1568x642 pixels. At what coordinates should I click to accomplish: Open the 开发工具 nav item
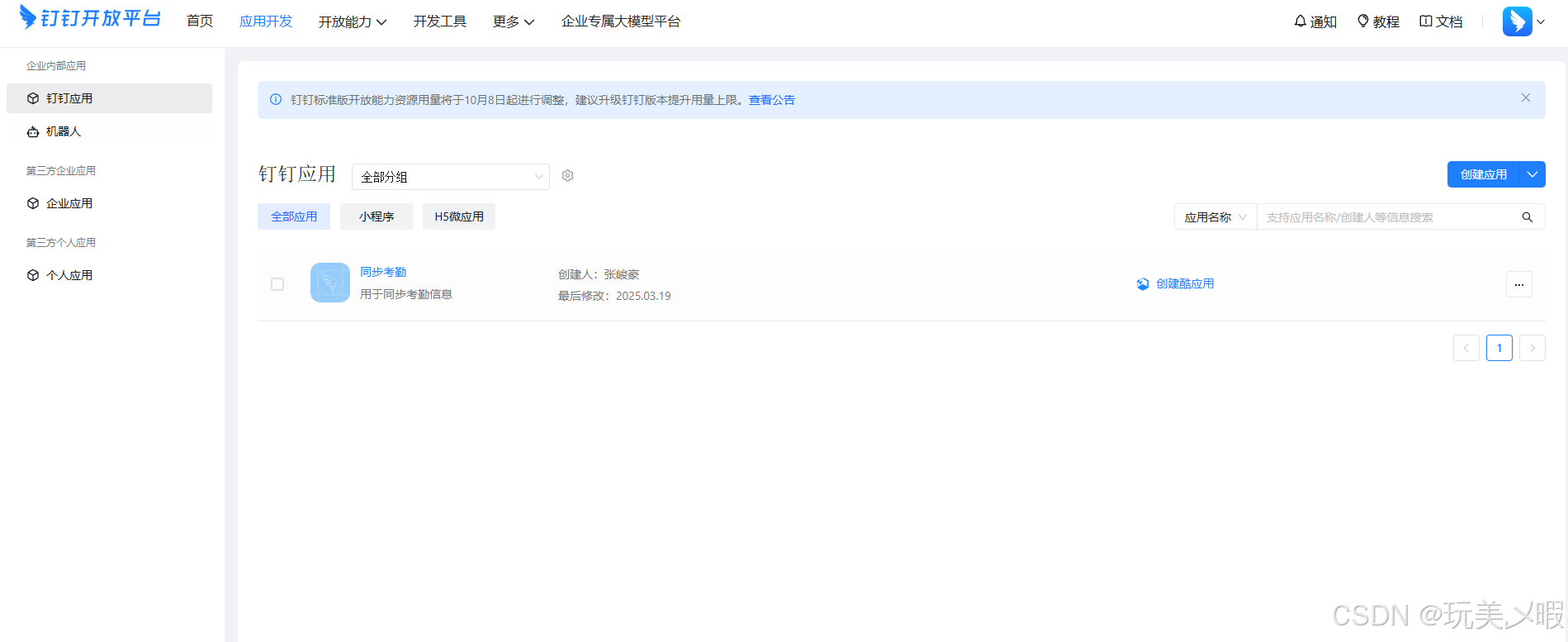tap(440, 21)
